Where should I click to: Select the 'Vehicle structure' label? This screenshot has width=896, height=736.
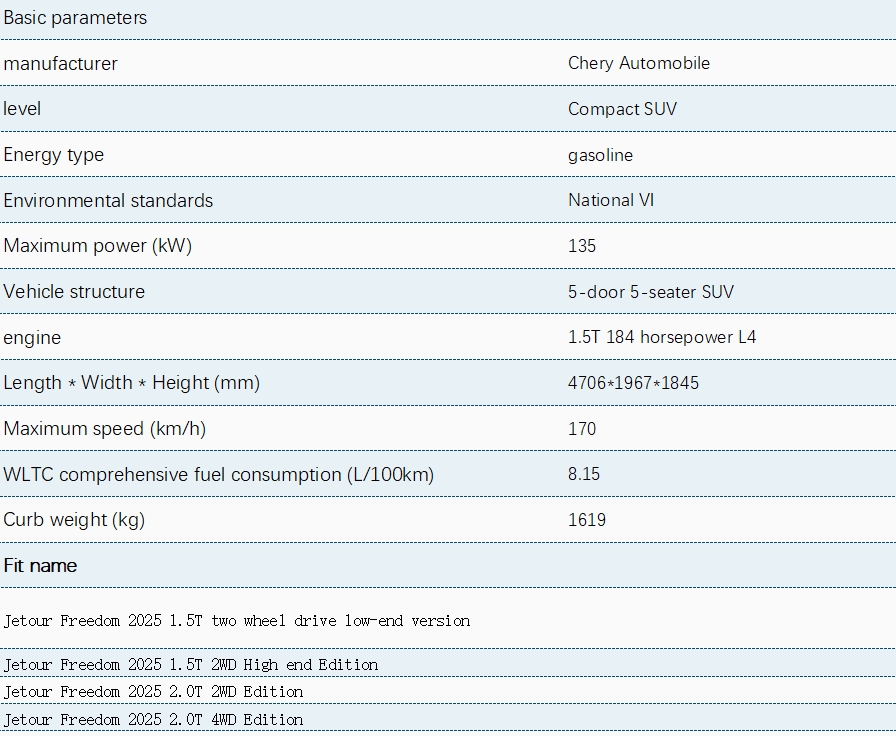(74, 291)
